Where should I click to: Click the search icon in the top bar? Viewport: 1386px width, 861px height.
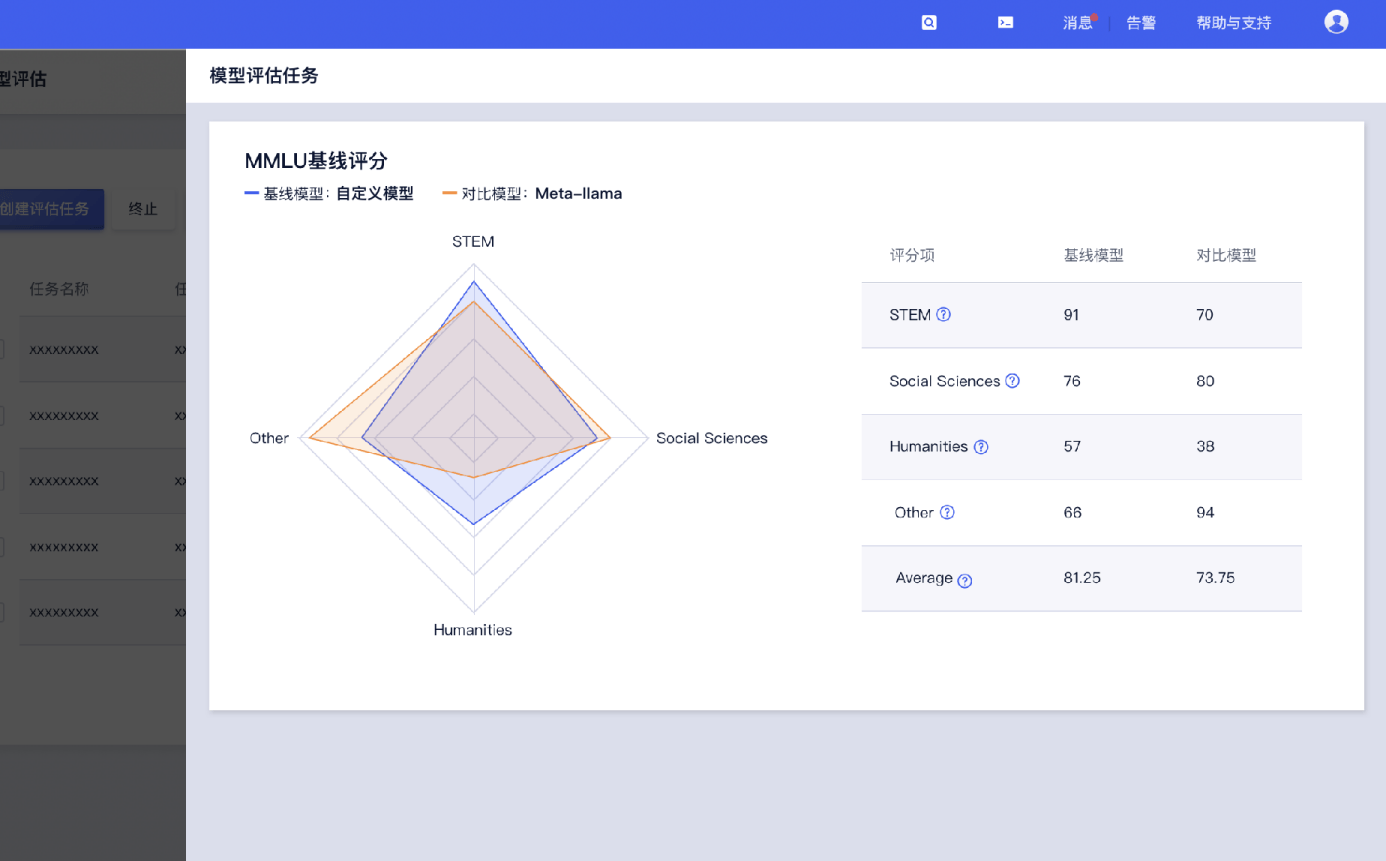click(928, 21)
